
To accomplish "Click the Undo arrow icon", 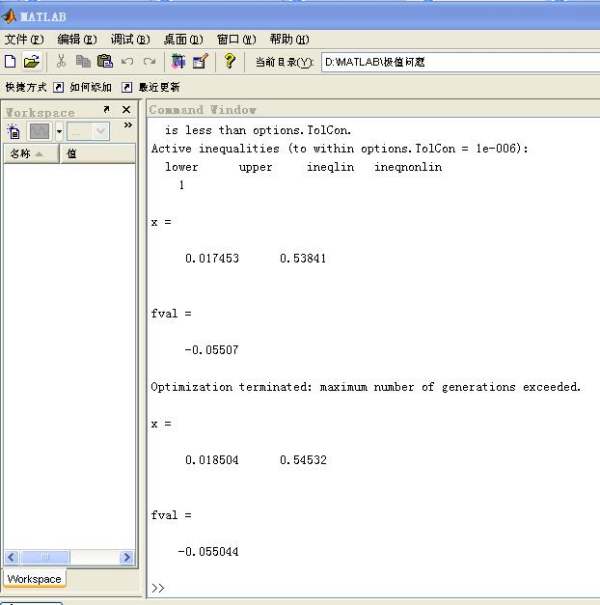I will tap(127, 62).
